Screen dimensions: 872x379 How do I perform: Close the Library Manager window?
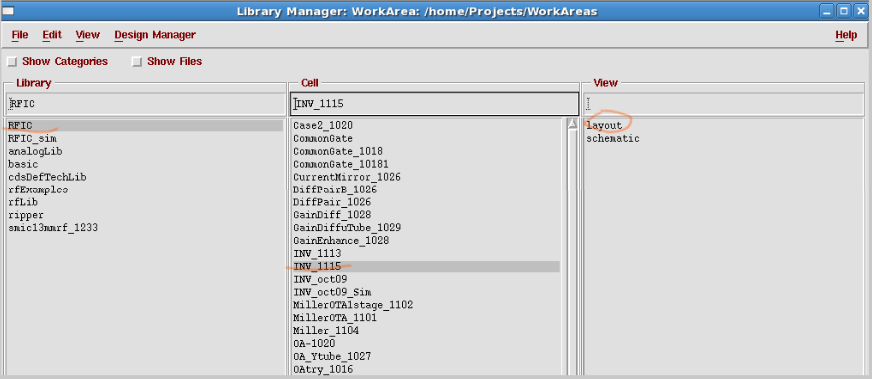[860, 11]
